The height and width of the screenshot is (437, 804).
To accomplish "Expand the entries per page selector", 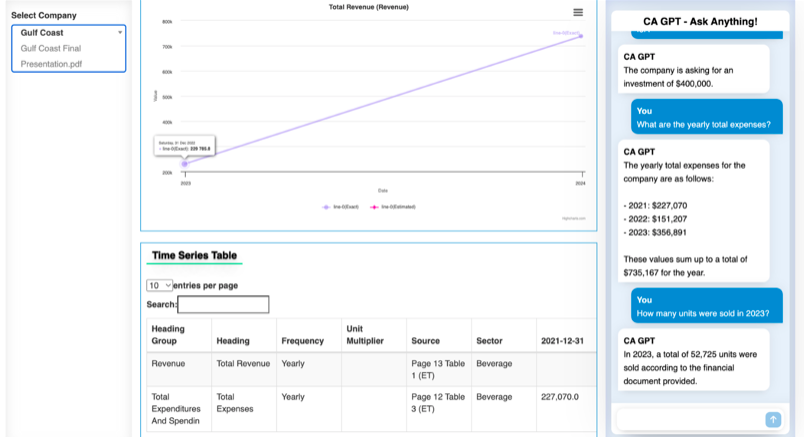I will [x=159, y=285].
